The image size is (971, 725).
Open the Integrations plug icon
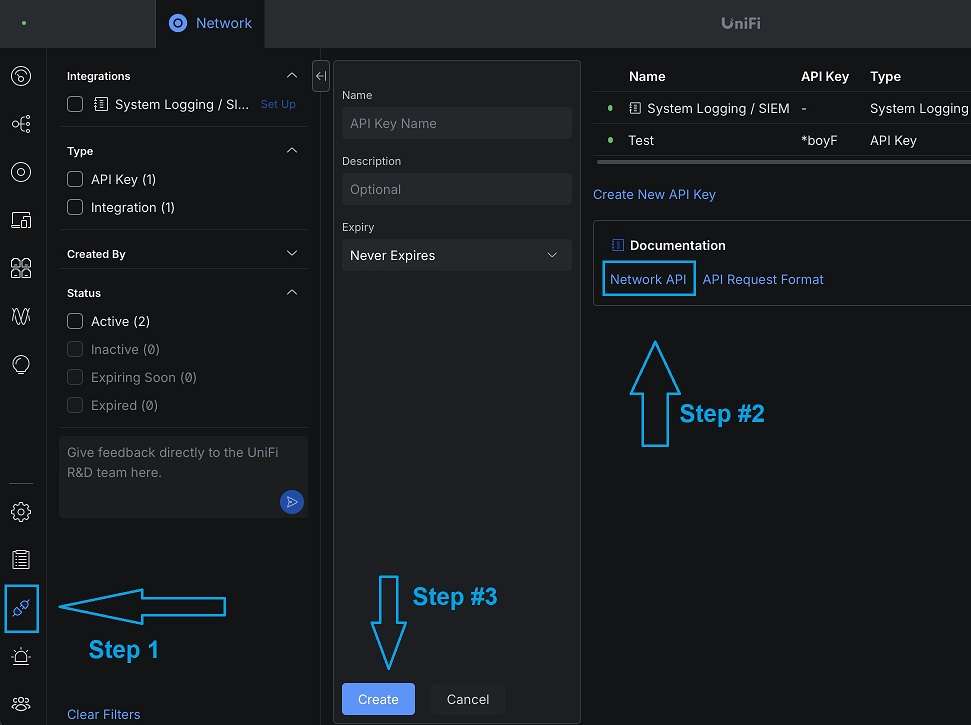click(x=21, y=608)
